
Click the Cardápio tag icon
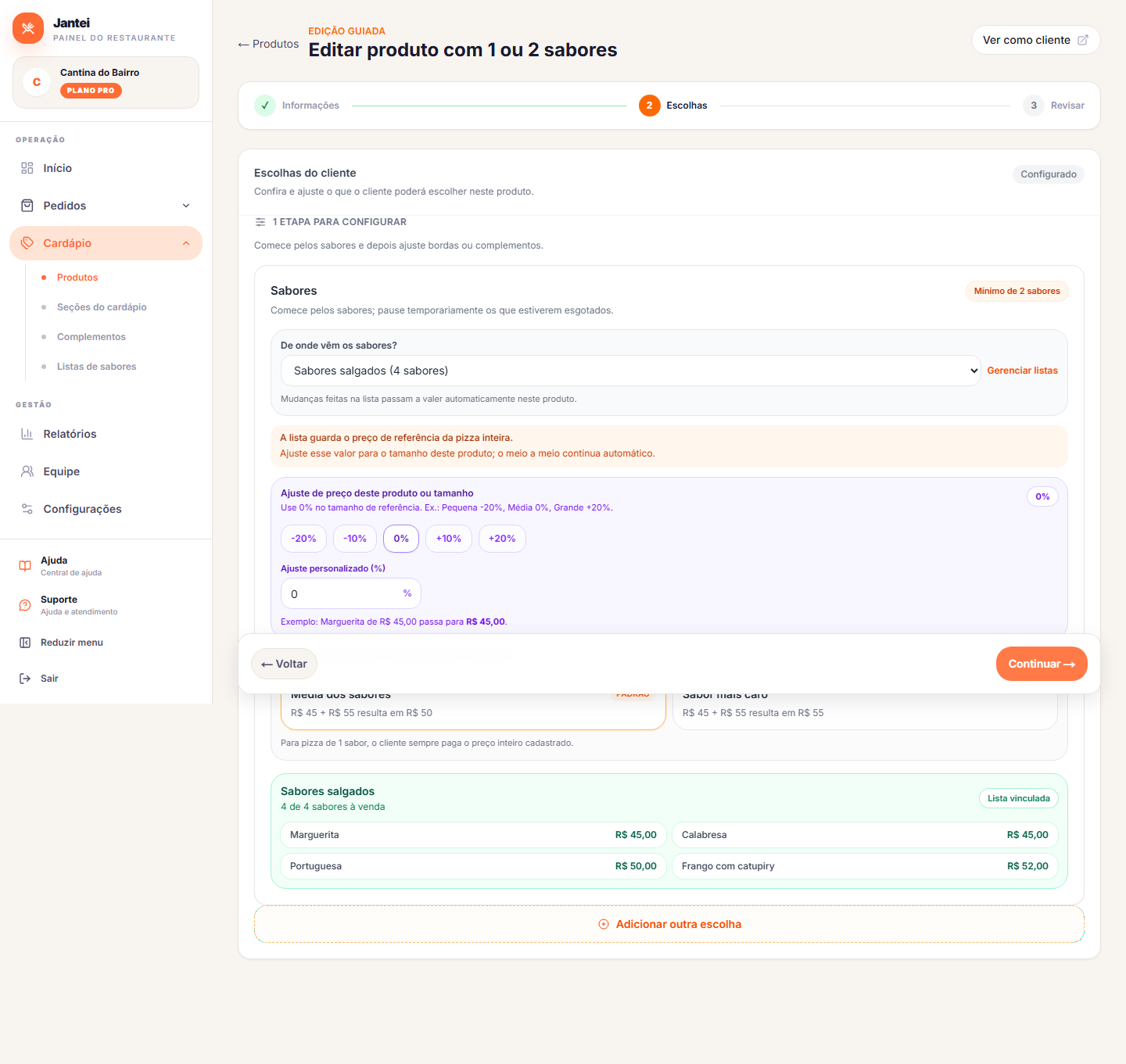(x=27, y=243)
